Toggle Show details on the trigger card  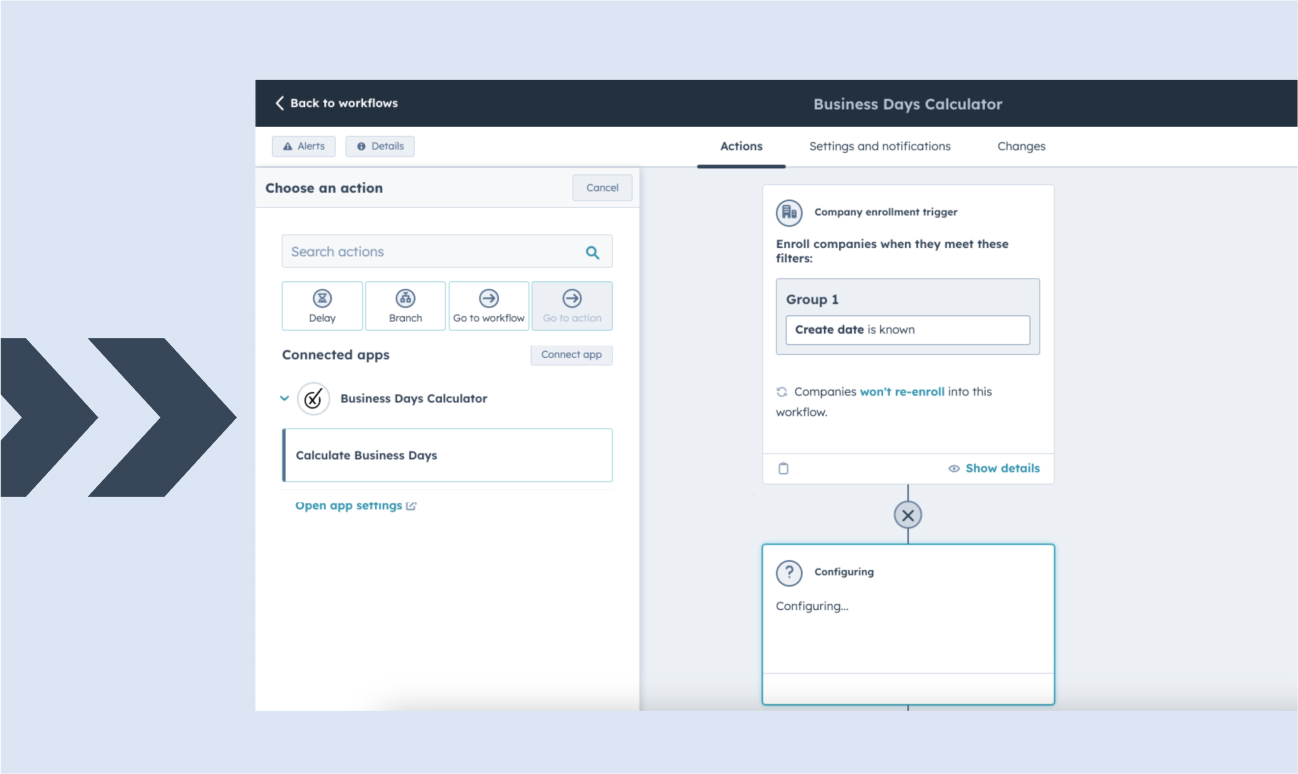coord(994,468)
